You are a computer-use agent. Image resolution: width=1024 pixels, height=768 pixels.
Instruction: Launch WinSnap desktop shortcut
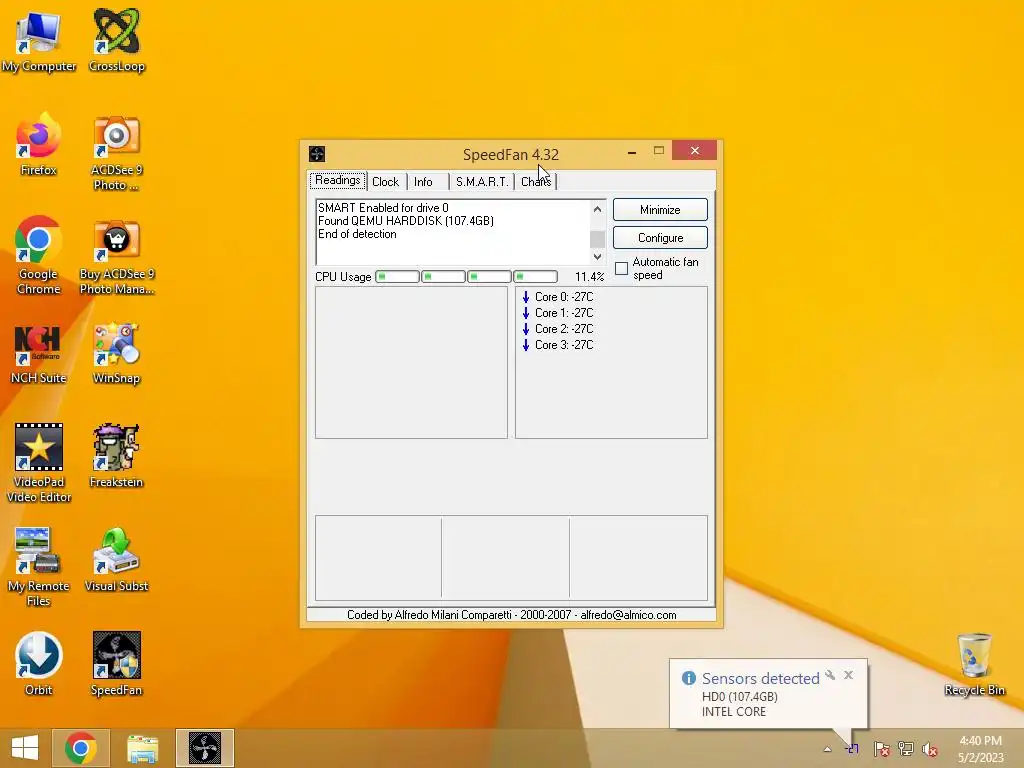click(x=116, y=353)
